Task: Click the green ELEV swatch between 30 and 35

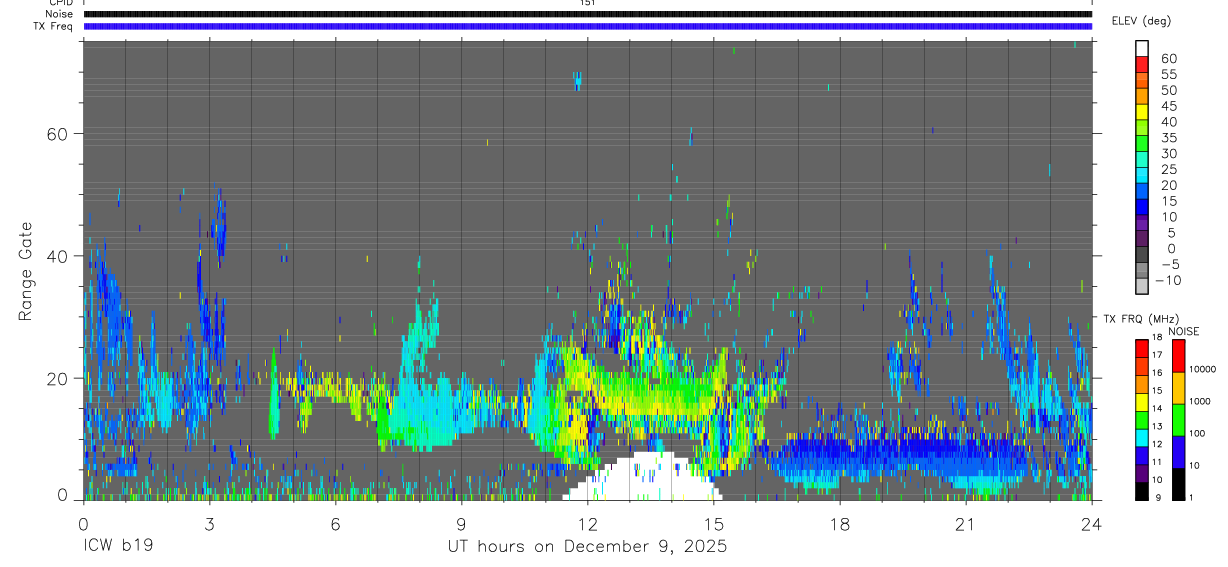Action: pyautogui.click(x=1142, y=145)
